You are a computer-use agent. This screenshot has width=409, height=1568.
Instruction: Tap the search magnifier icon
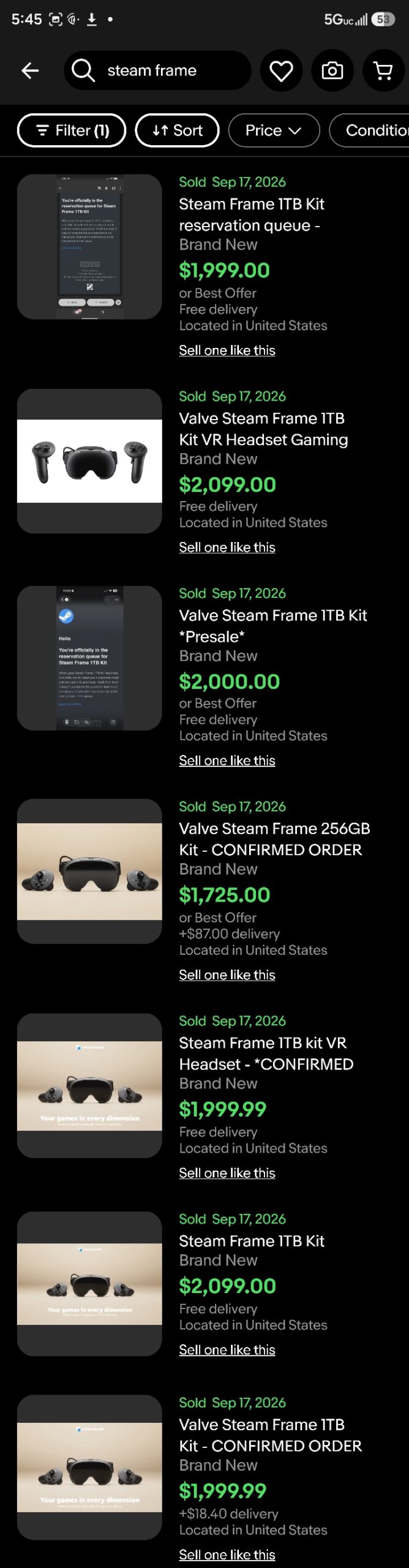83,70
